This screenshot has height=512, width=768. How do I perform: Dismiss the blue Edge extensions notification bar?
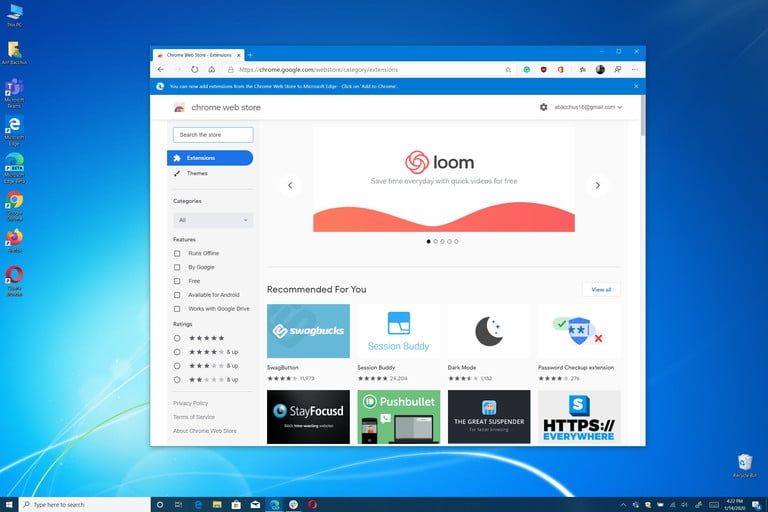click(636, 86)
